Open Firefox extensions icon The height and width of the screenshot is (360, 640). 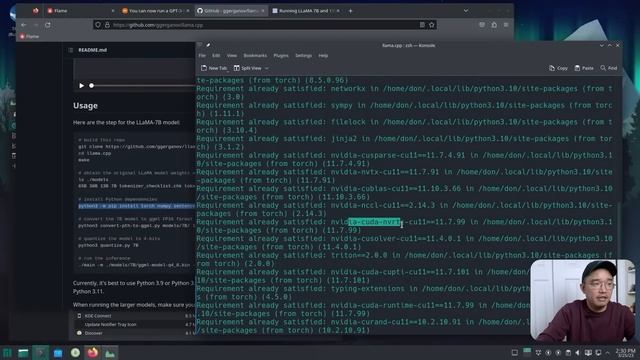494,25
